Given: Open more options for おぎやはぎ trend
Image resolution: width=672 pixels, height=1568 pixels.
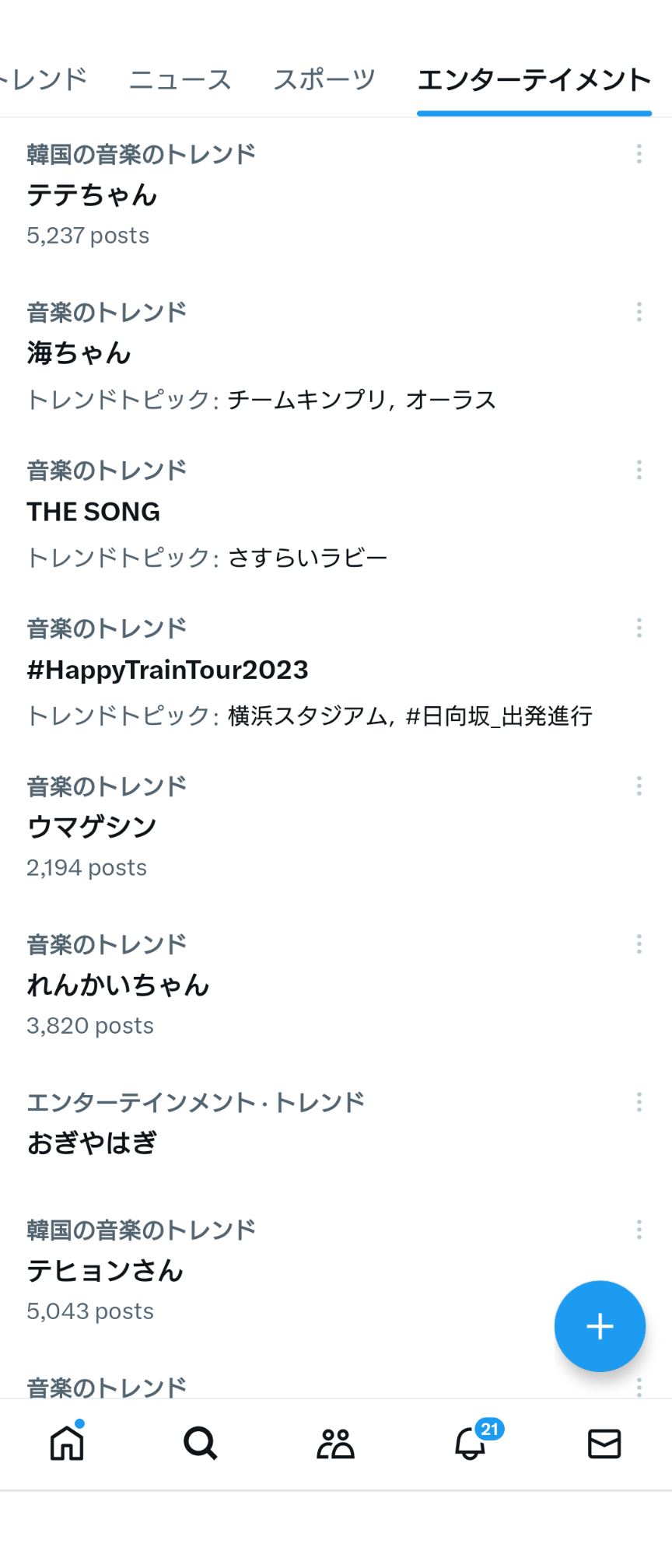Looking at the screenshot, I should coord(639,1102).
